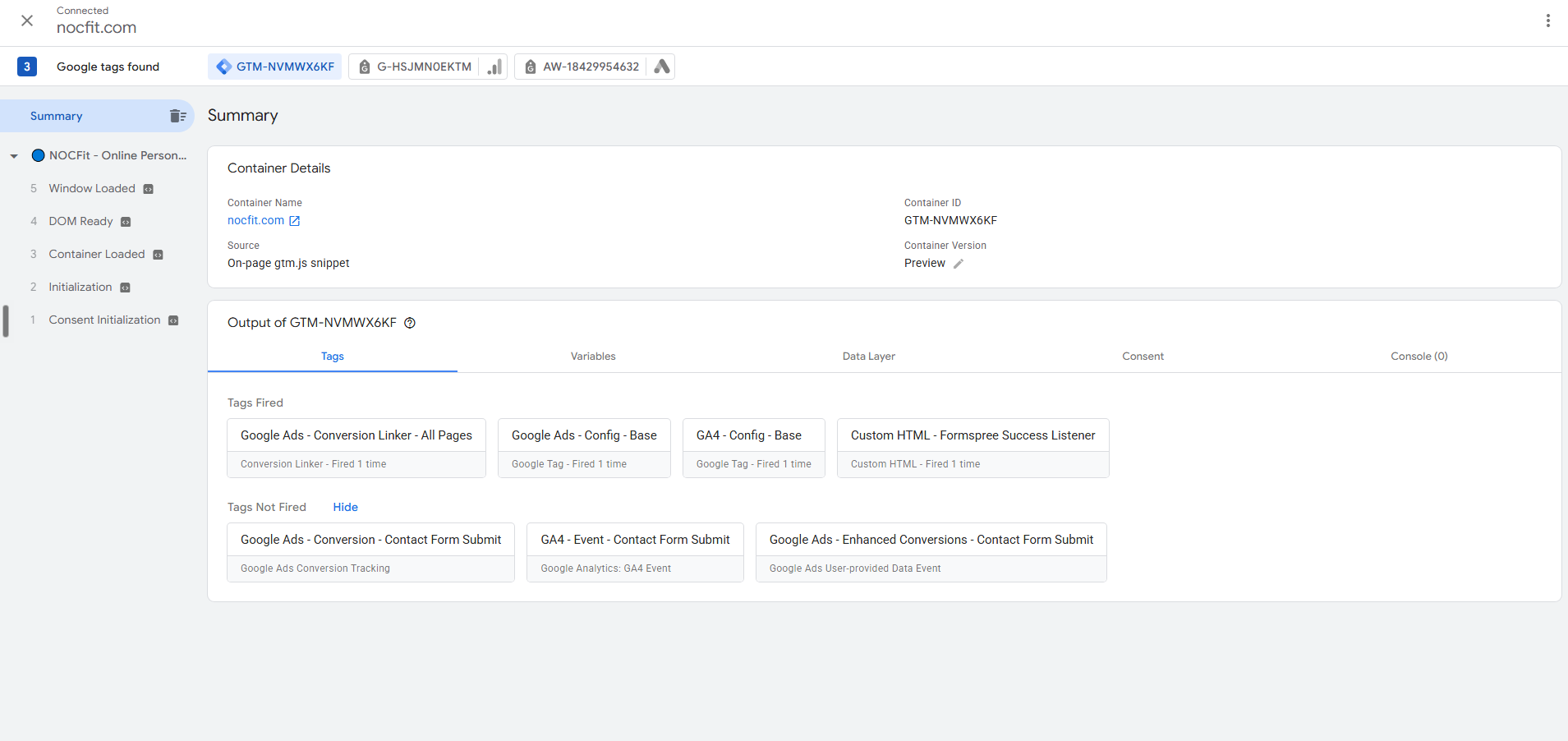
Task: Click the API icon next to DOM Ready
Action: (x=126, y=222)
